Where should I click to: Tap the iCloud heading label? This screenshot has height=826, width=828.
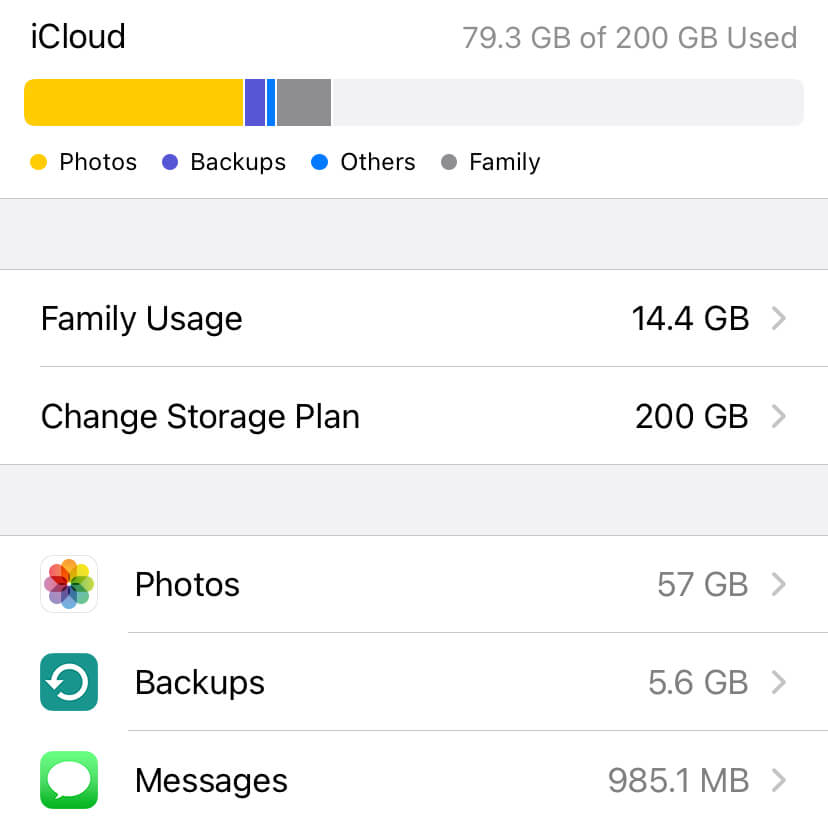click(x=77, y=36)
